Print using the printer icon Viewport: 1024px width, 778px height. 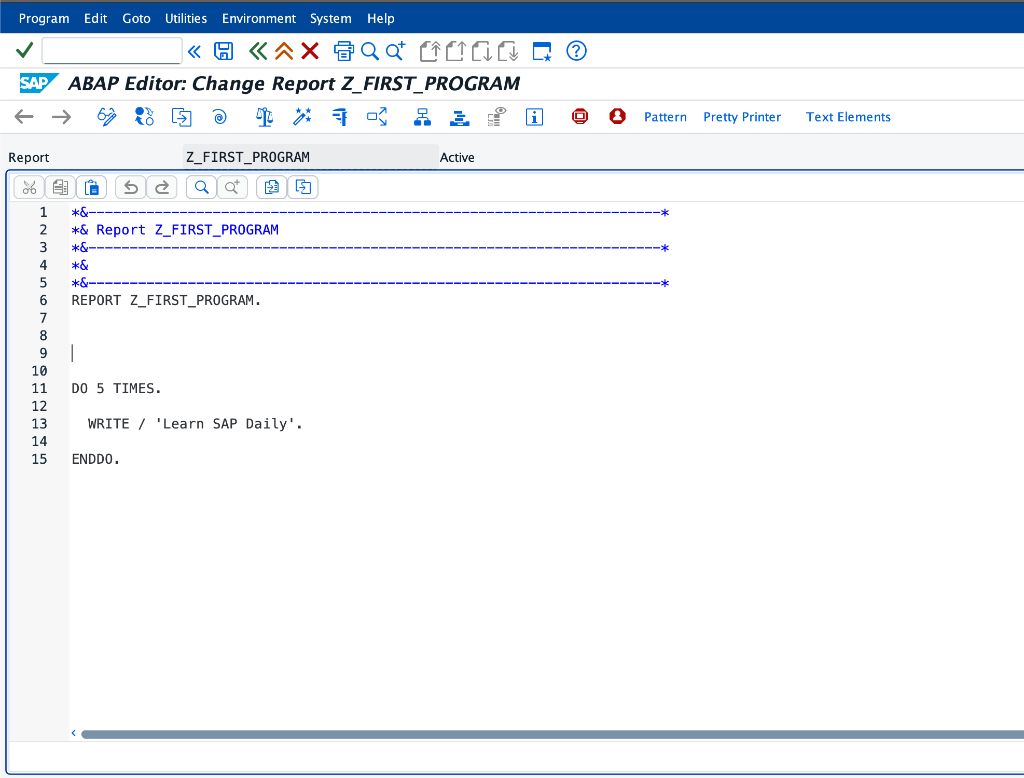(344, 51)
